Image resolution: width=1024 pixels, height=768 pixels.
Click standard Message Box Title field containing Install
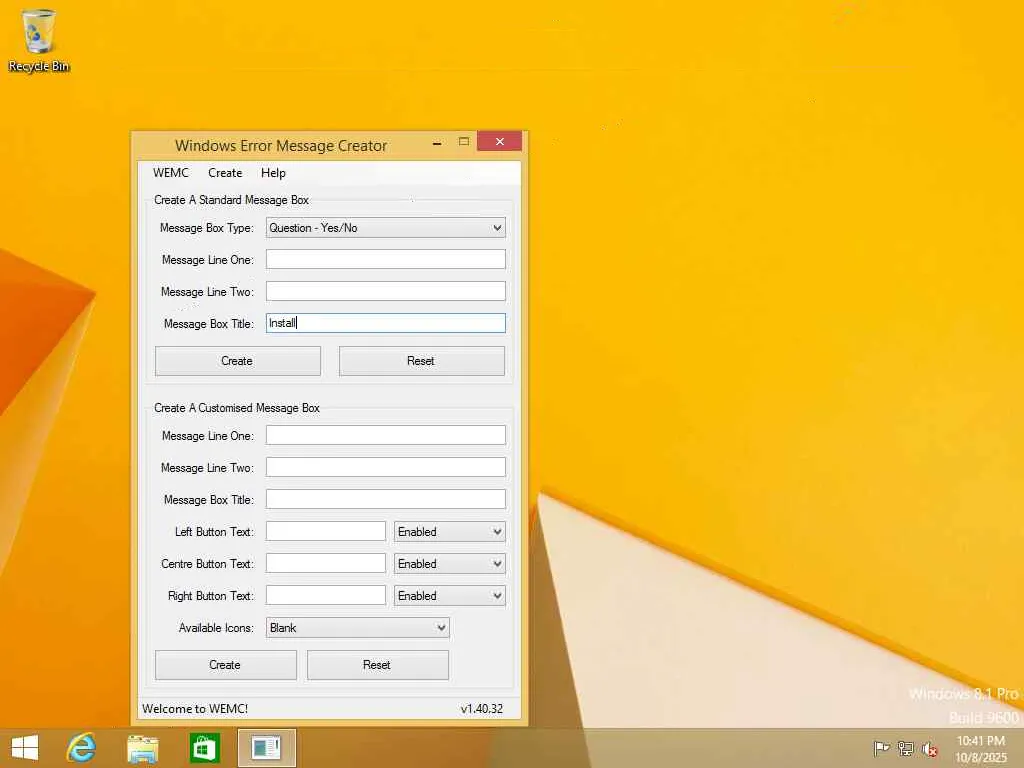point(386,323)
